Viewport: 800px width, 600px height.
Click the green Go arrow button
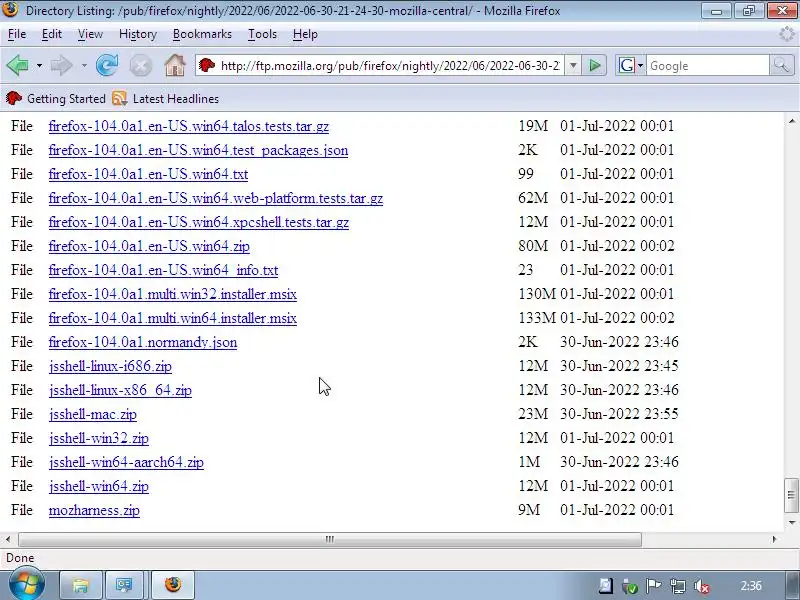tap(594, 65)
